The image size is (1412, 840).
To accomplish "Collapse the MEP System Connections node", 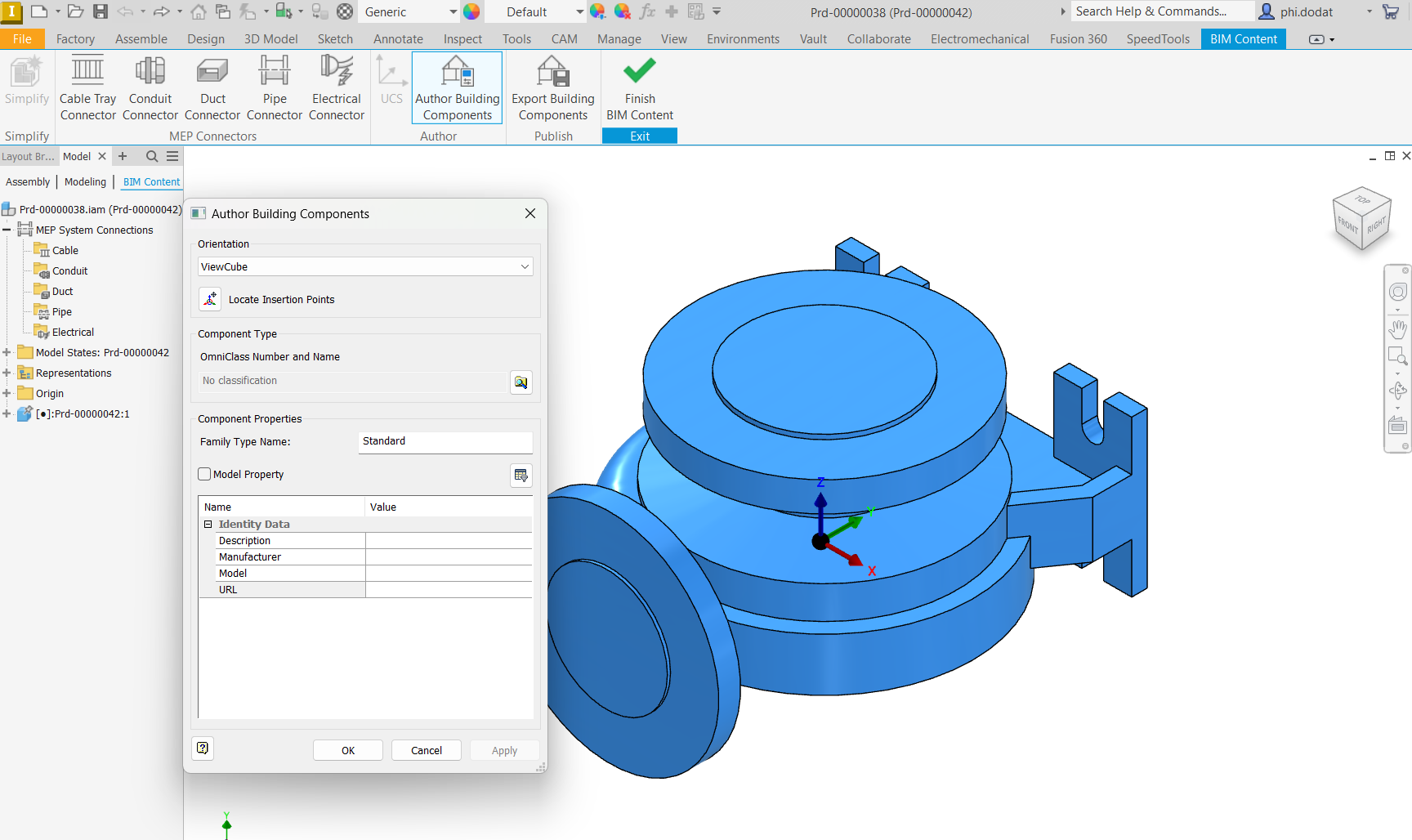I will pyautogui.click(x=7, y=230).
